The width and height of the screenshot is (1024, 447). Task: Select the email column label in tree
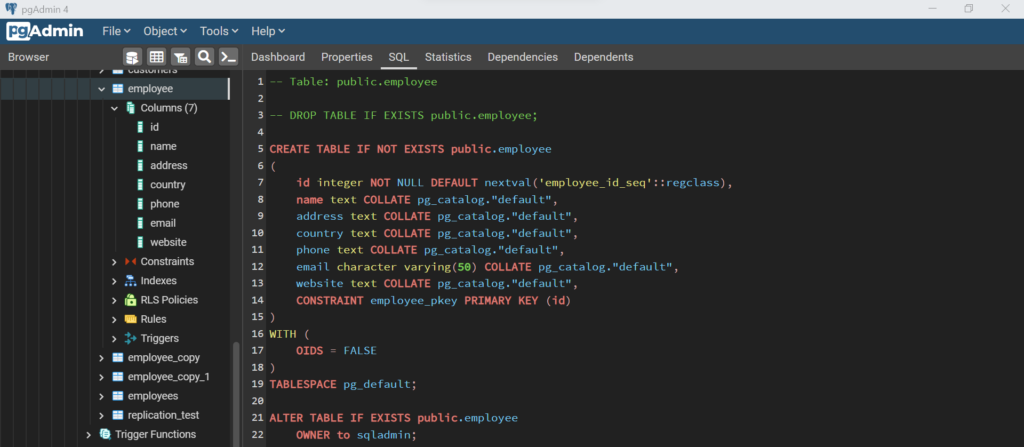163,223
